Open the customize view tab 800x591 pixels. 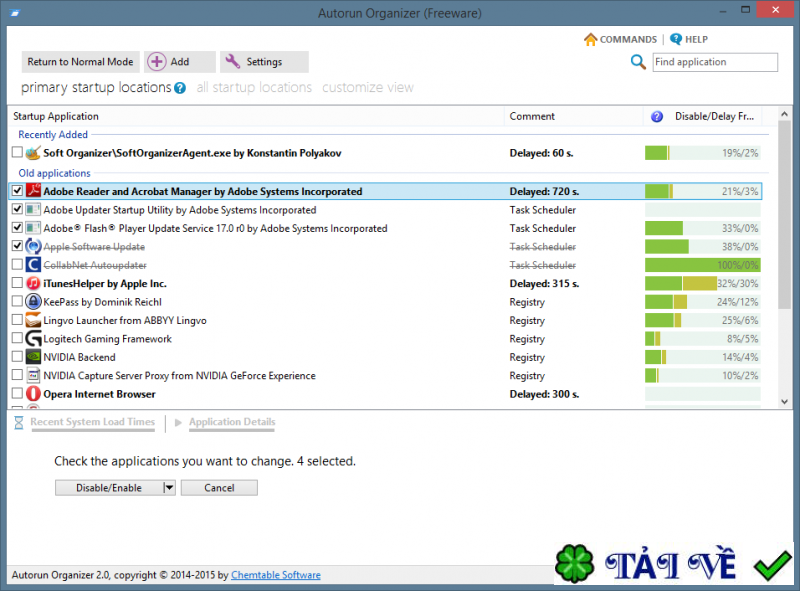coord(367,88)
